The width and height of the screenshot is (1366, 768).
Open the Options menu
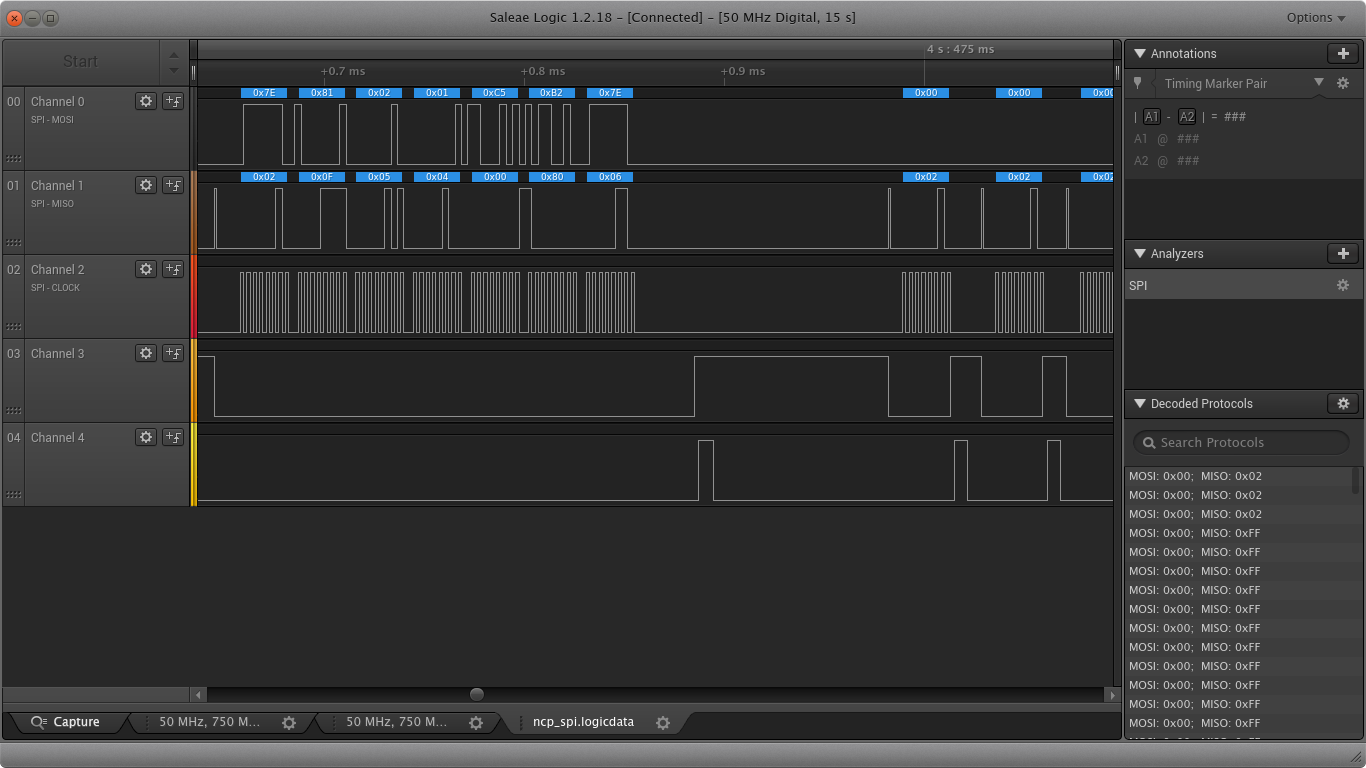tap(1313, 17)
